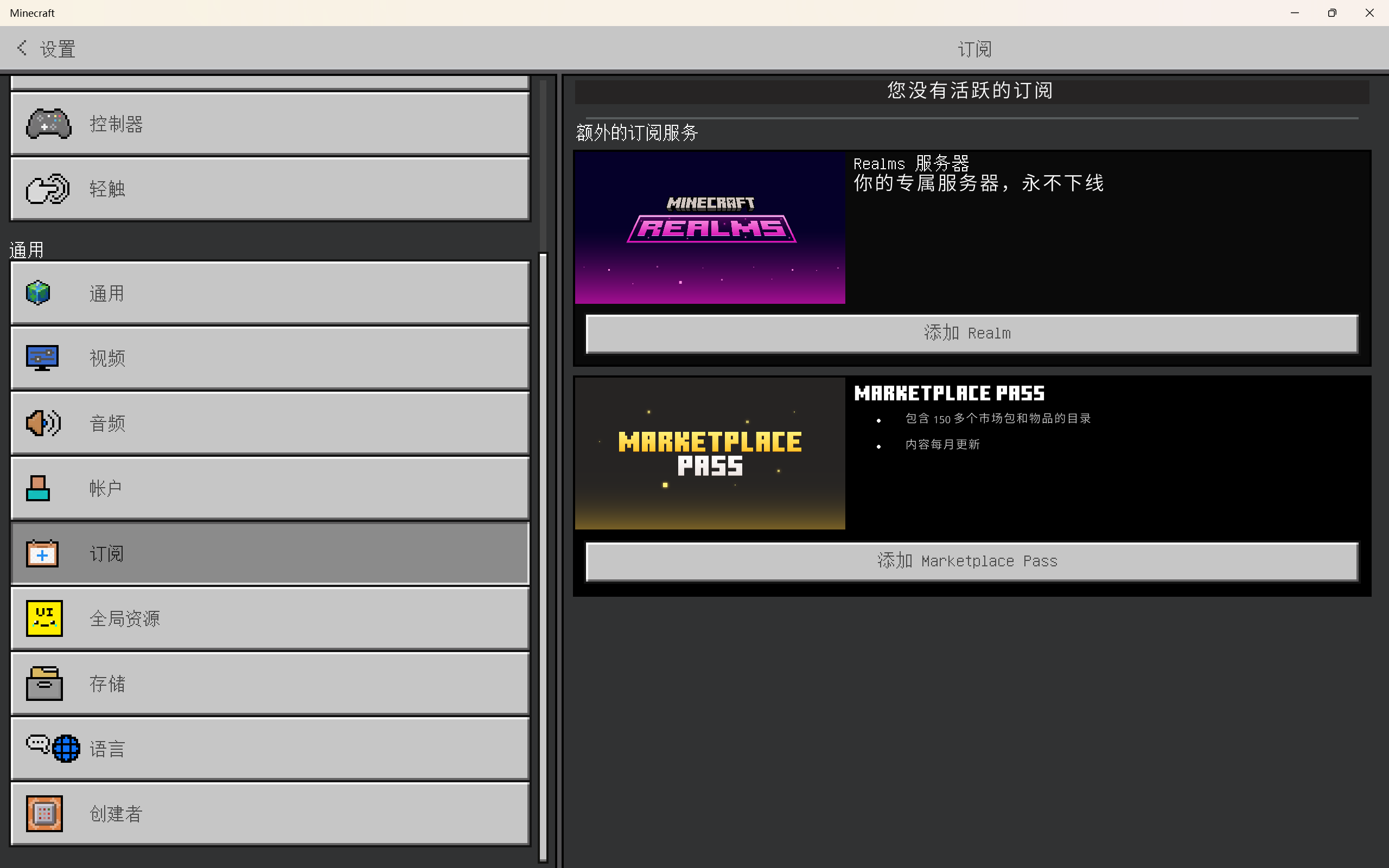Image resolution: width=1389 pixels, height=868 pixels.
Task: Click the 额外的订阅服务 heading
Action: (637, 133)
